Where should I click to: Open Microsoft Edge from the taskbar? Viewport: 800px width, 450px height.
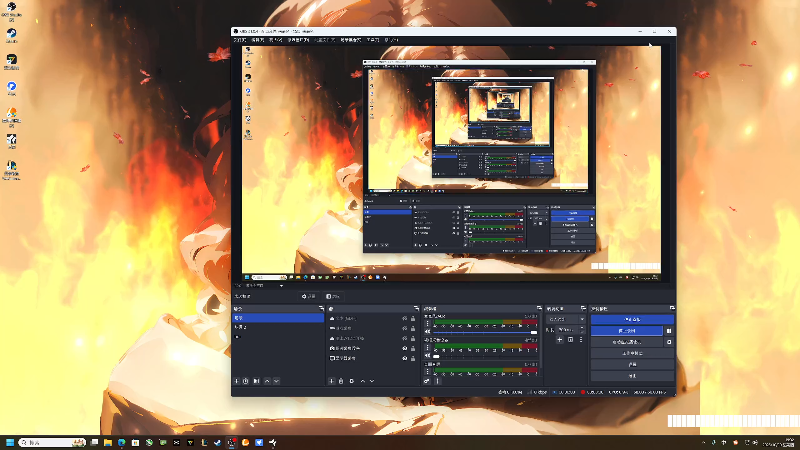tap(121, 442)
